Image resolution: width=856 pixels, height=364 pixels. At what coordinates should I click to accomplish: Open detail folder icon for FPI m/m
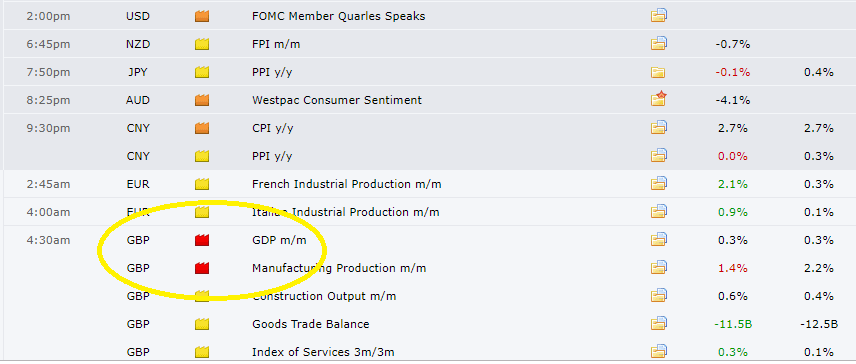(x=659, y=44)
